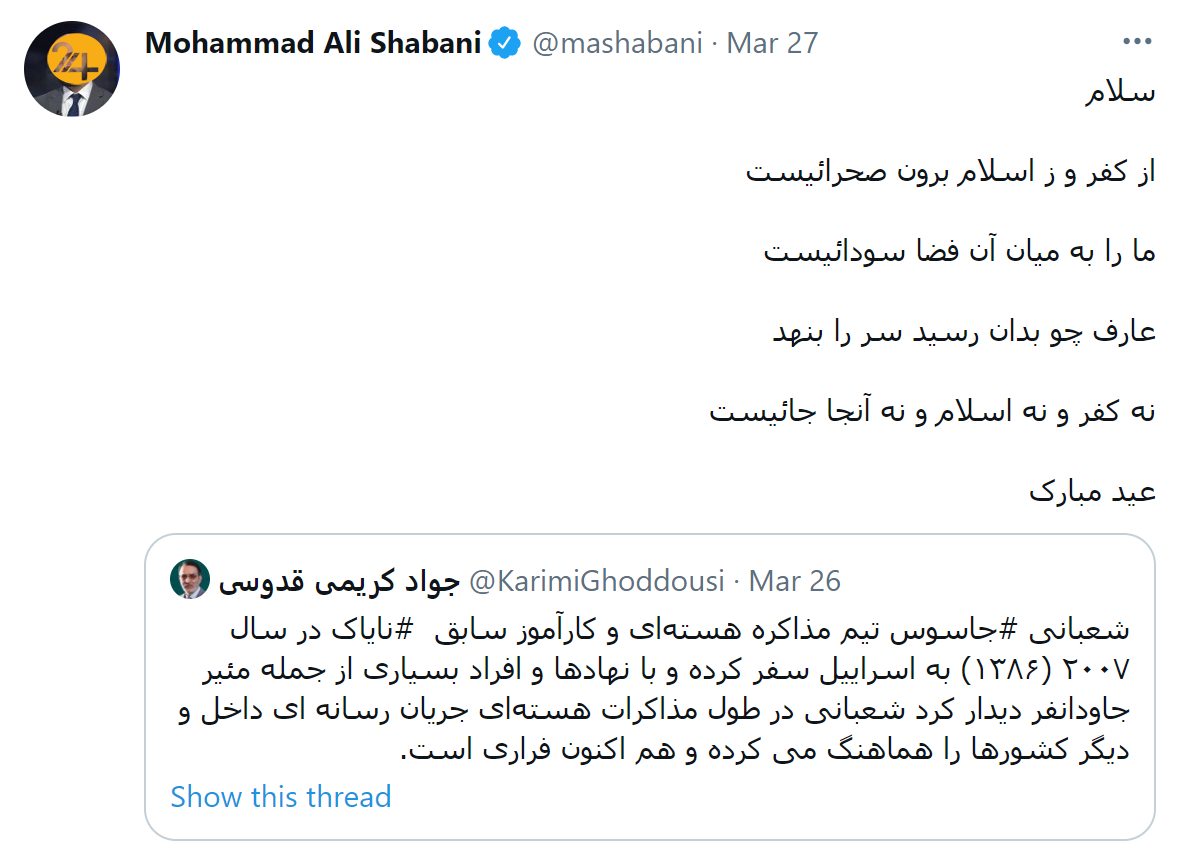Click the عید مبارک closing line
1187x860 pixels.
(x=1092, y=492)
